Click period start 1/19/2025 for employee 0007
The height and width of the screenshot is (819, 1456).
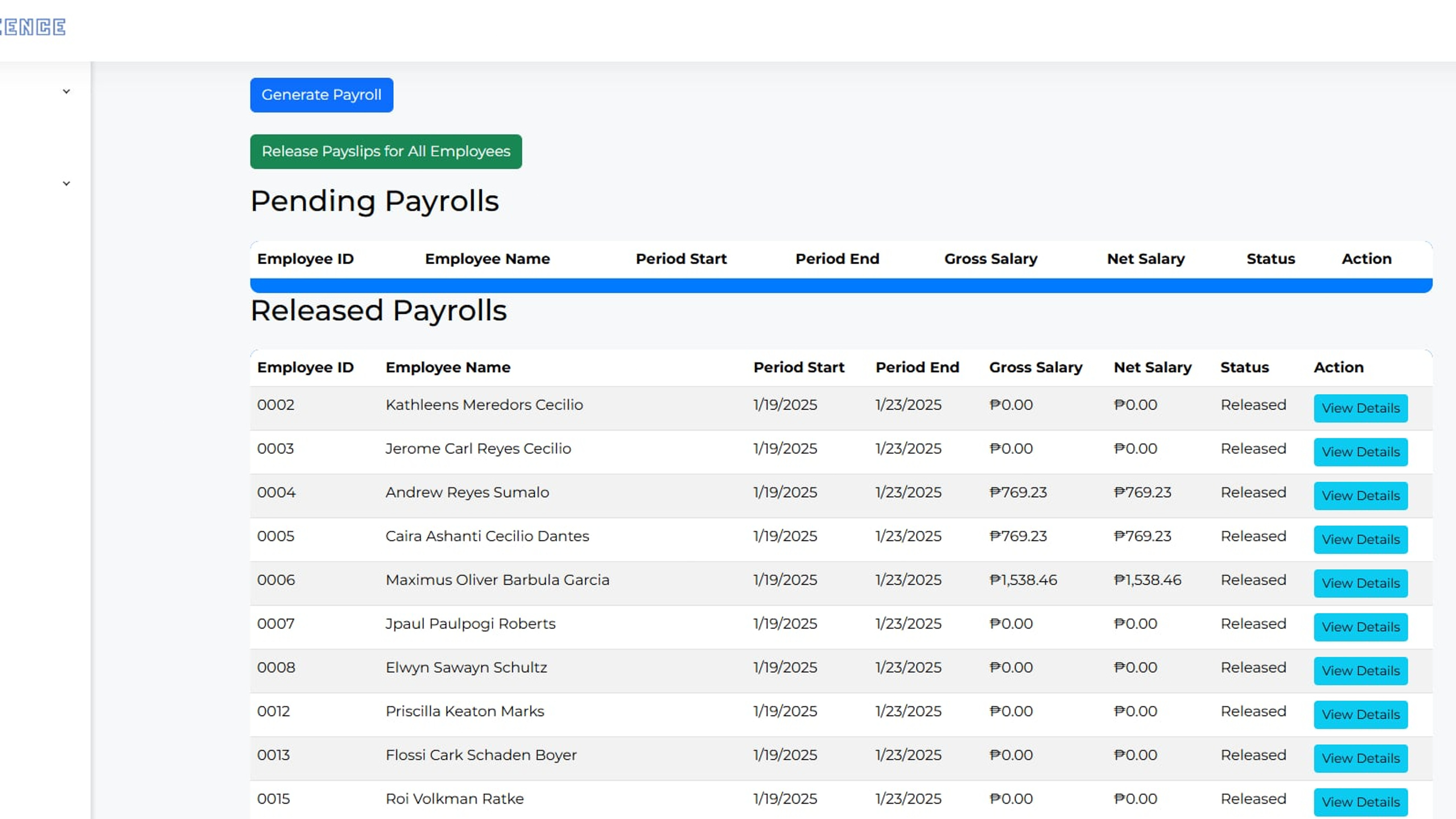click(785, 624)
